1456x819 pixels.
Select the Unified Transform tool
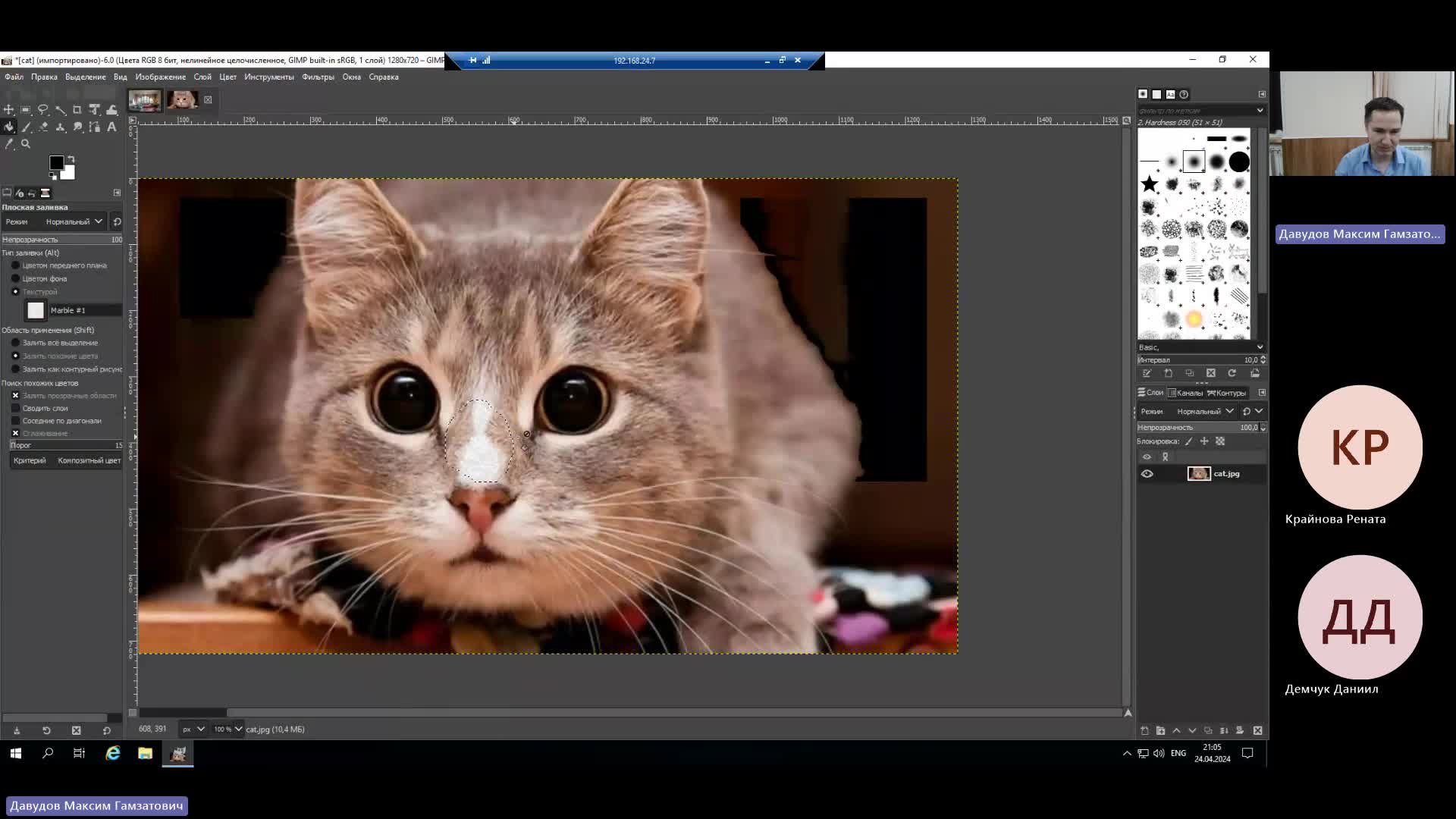point(95,110)
